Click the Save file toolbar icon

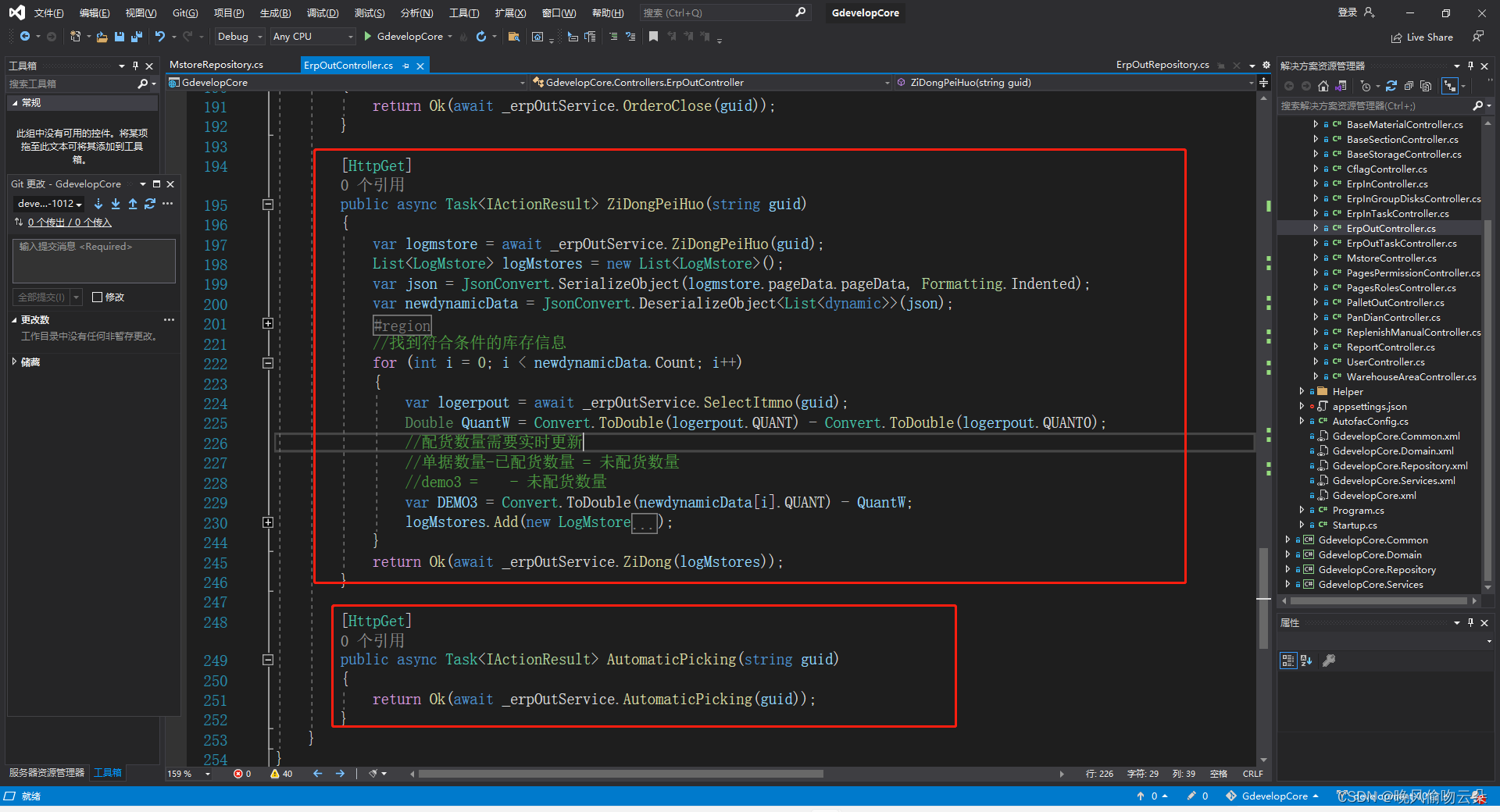(120, 37)
